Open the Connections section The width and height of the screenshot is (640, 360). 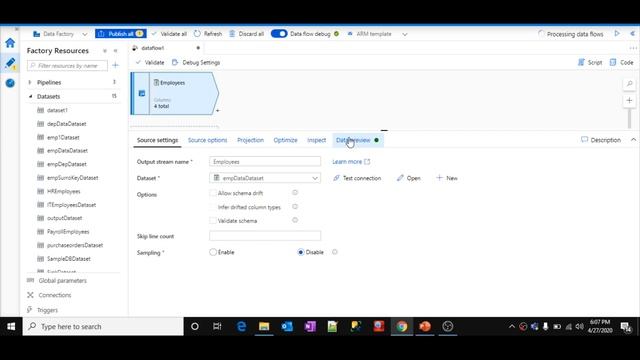[x=55, y=295]
